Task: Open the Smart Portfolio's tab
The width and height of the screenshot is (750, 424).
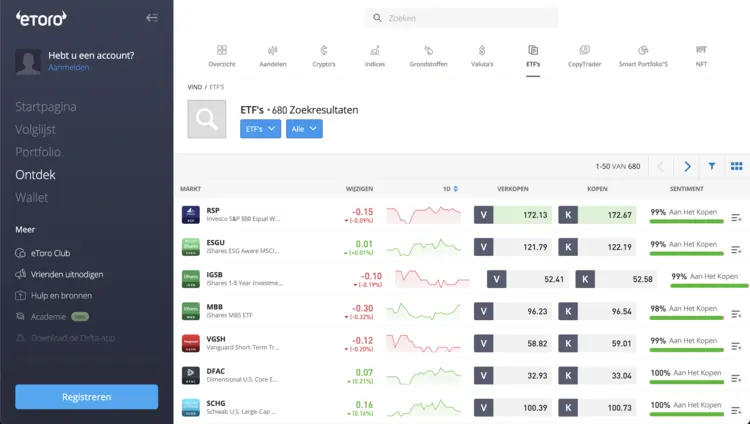Action: (643, 56)
